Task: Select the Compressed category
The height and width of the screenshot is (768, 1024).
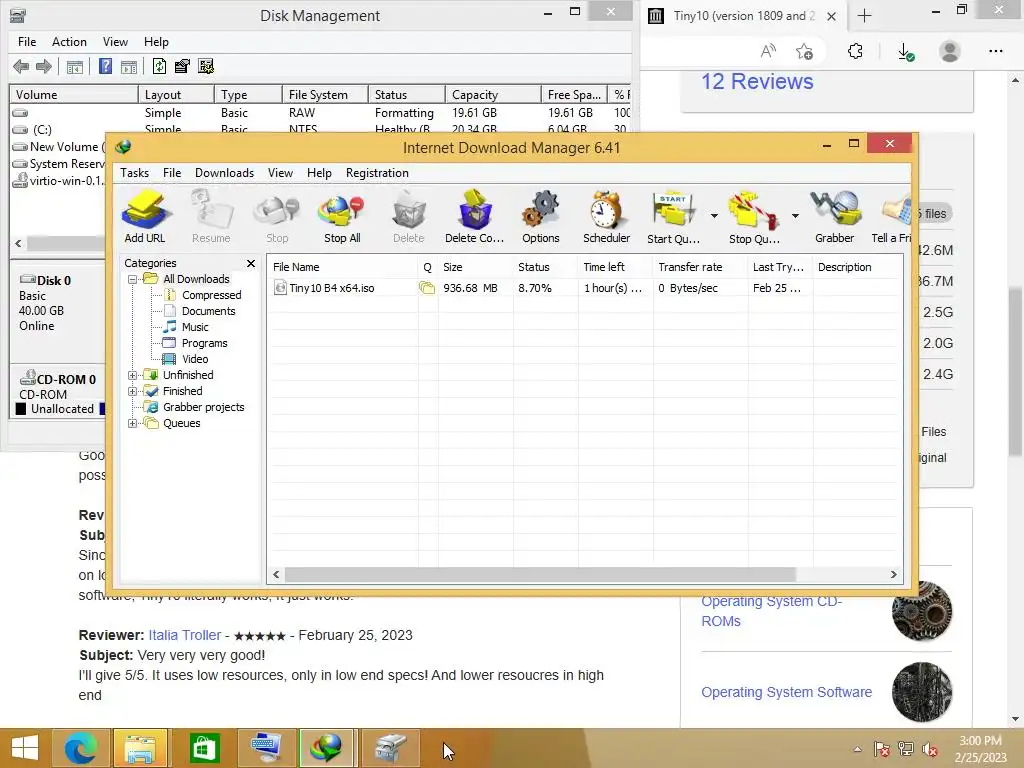Action: (x=211, y=295)
